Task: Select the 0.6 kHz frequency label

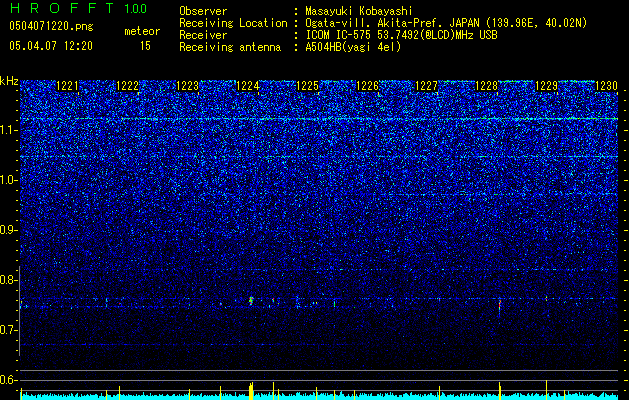Action: (9, 380)
